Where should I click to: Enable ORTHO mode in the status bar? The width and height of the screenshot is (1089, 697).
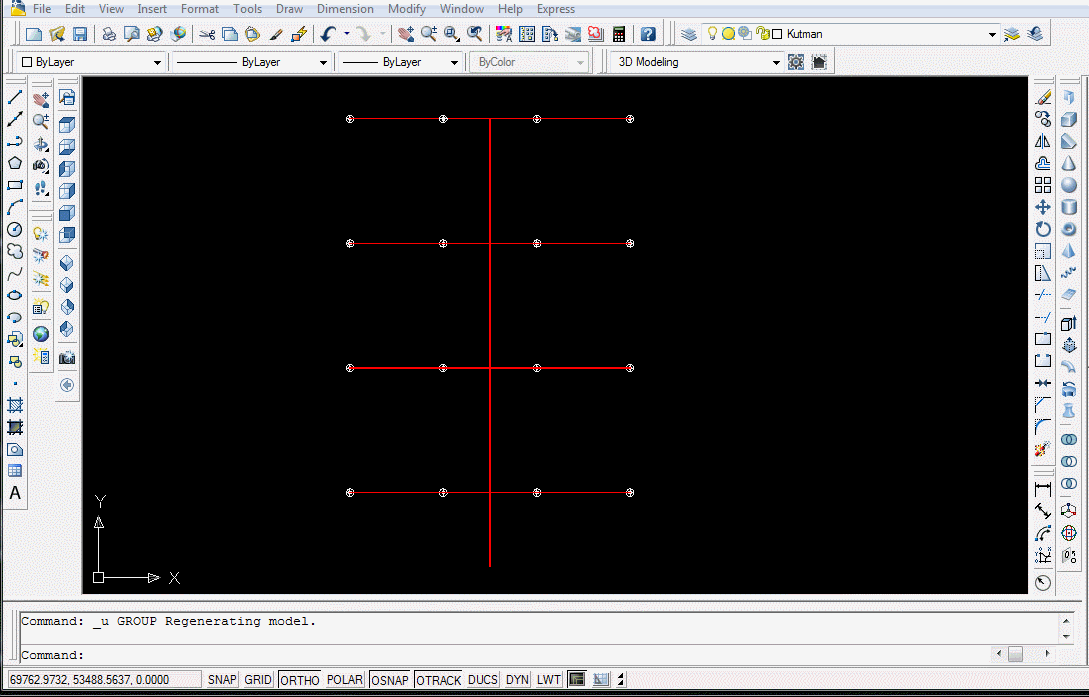click(x=299, y=679)
